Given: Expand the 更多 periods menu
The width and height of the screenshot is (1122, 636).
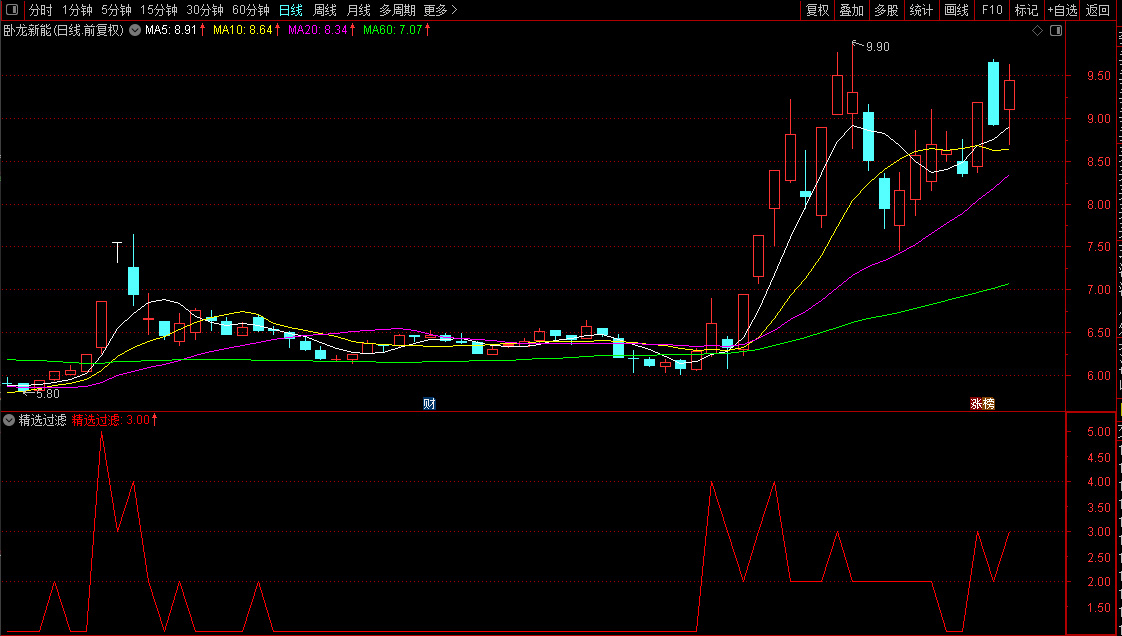Looking at the screenshot, I should coord(440,10).
